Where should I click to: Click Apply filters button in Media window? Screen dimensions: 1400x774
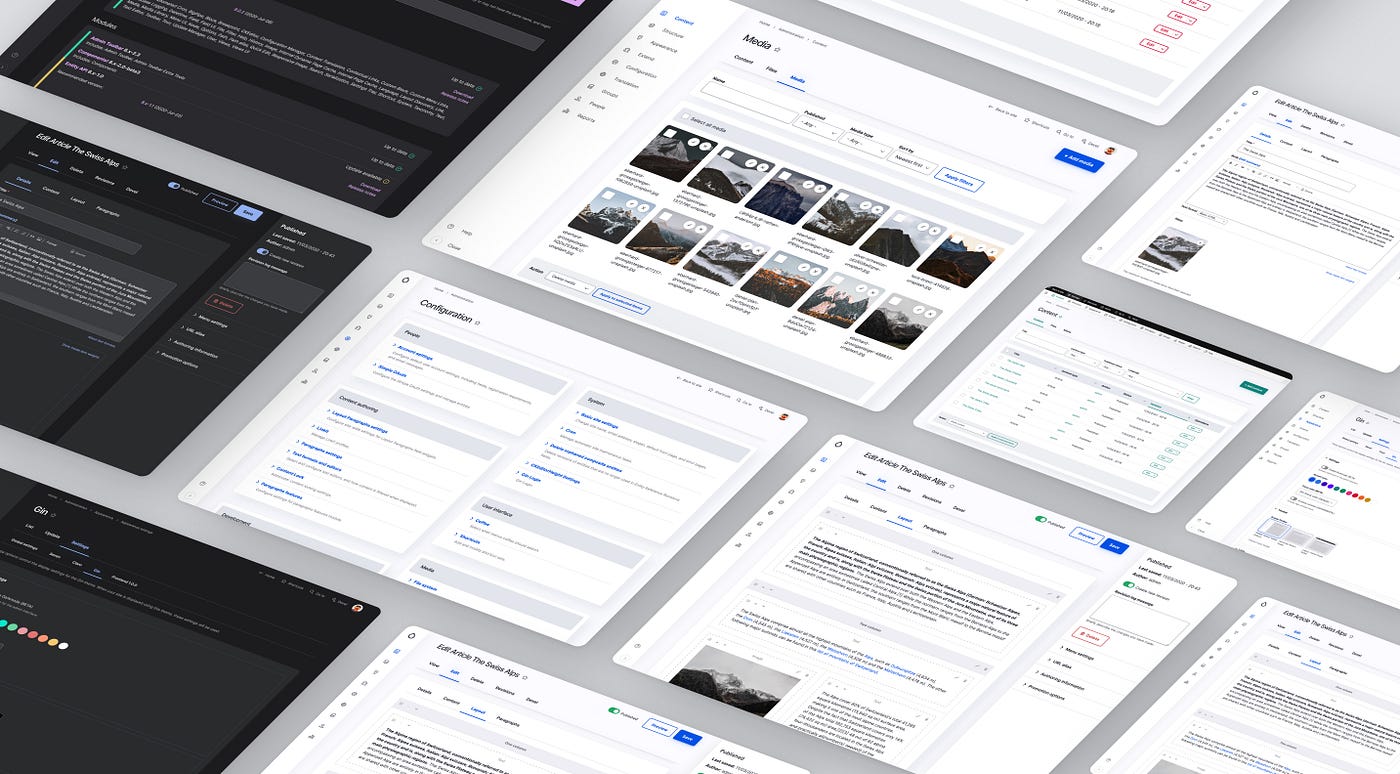coord(958,179)
